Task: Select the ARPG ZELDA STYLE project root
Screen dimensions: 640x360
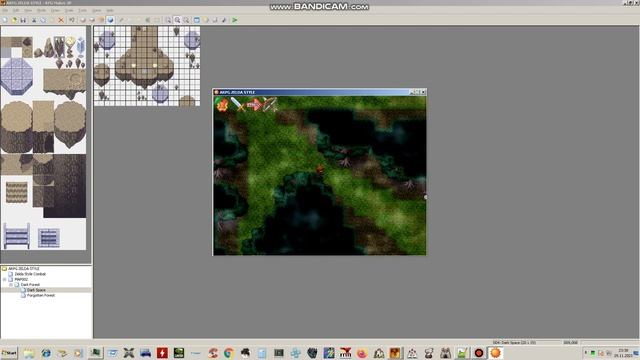Action: (x=24, y=269)
